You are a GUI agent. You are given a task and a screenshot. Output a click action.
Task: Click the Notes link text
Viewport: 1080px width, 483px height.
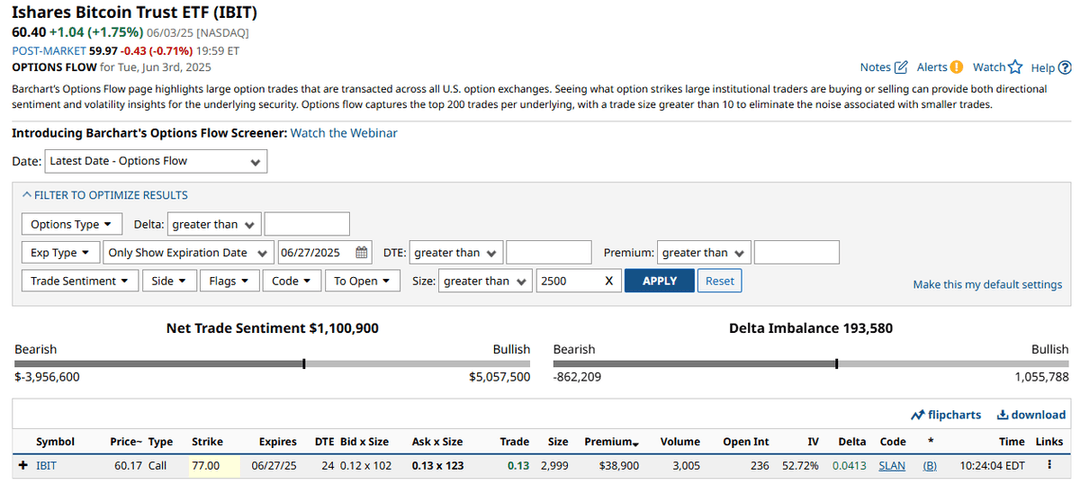[x=875, y=68]
